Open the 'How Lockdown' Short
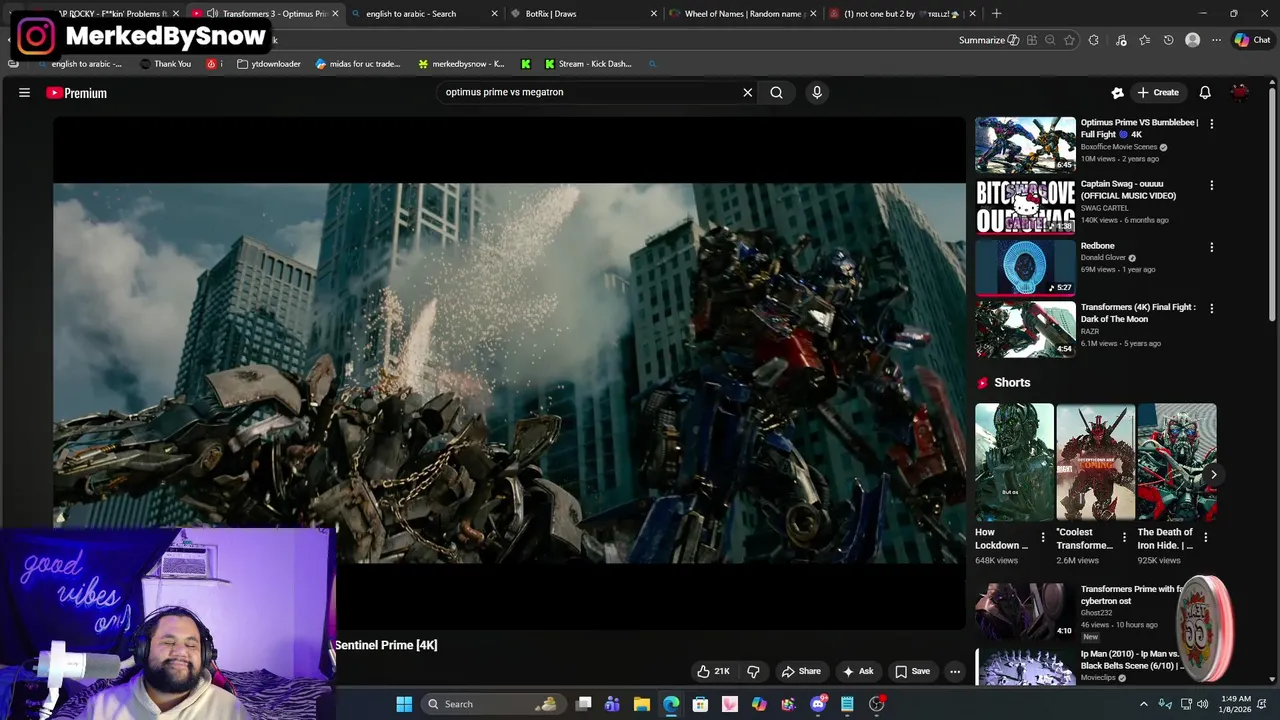 pyautogui.click(x=1014, y=462)
